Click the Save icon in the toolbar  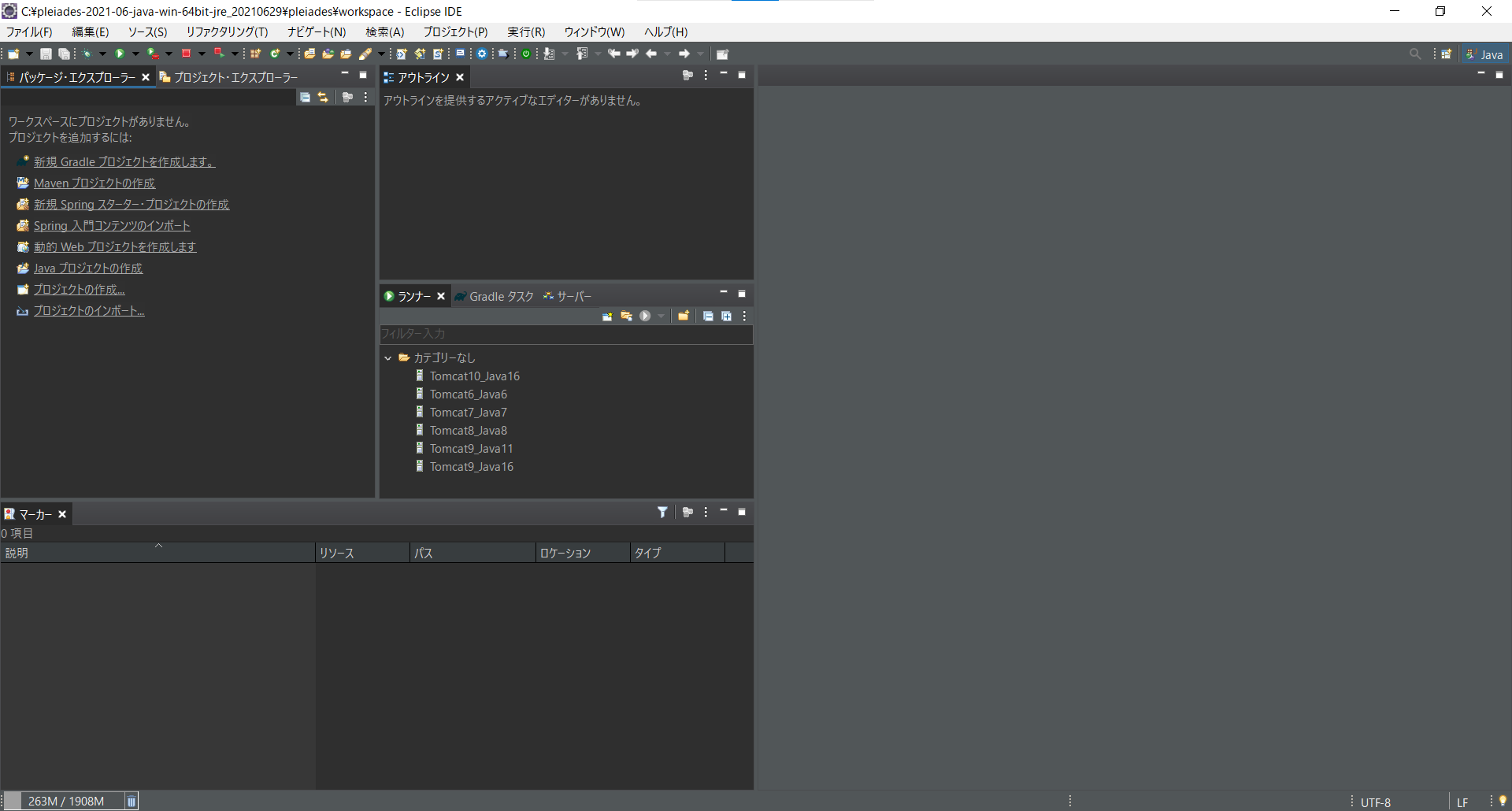(x=46, y=54)
